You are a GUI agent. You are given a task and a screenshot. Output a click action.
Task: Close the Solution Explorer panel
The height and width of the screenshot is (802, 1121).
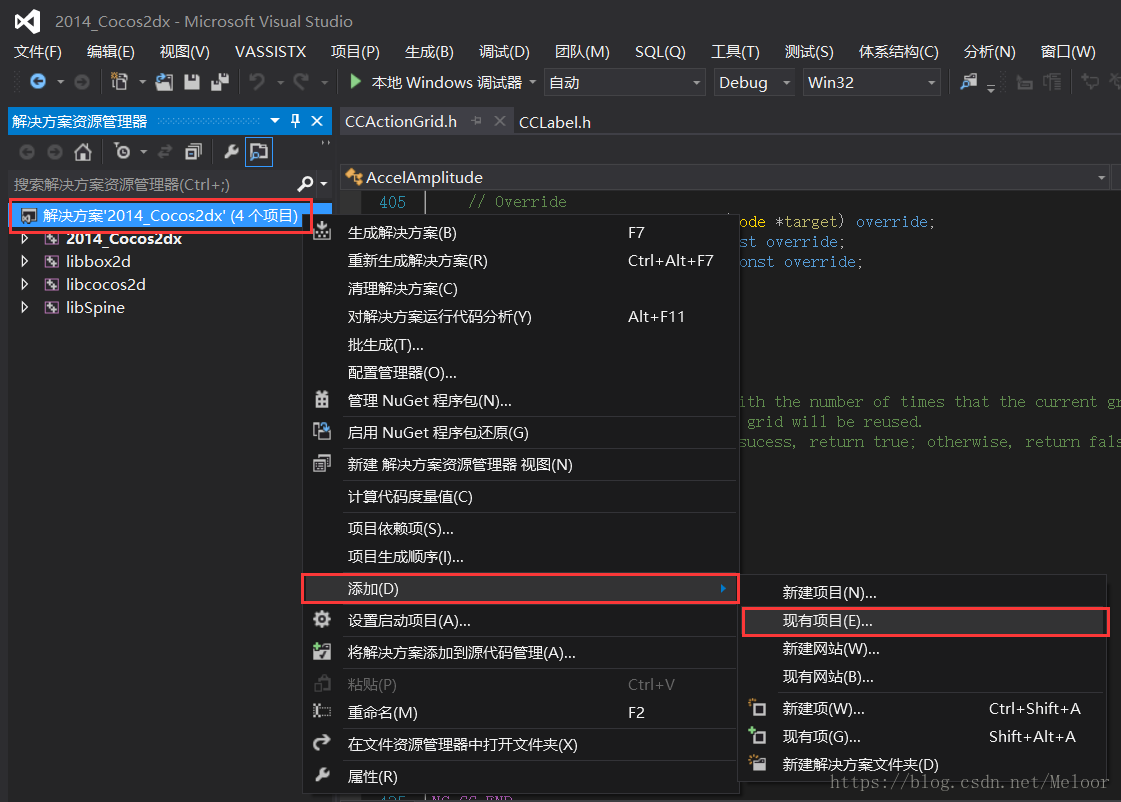tap(317, 121)
